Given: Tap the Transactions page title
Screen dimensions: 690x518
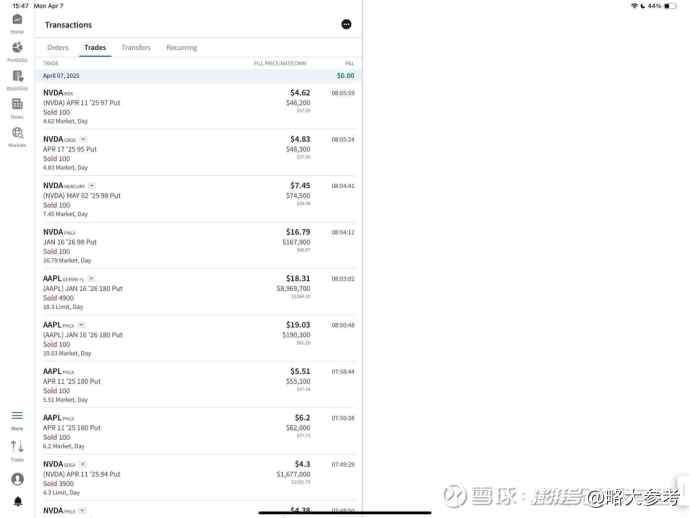Looking at the screenshot, I should [68, 25].
